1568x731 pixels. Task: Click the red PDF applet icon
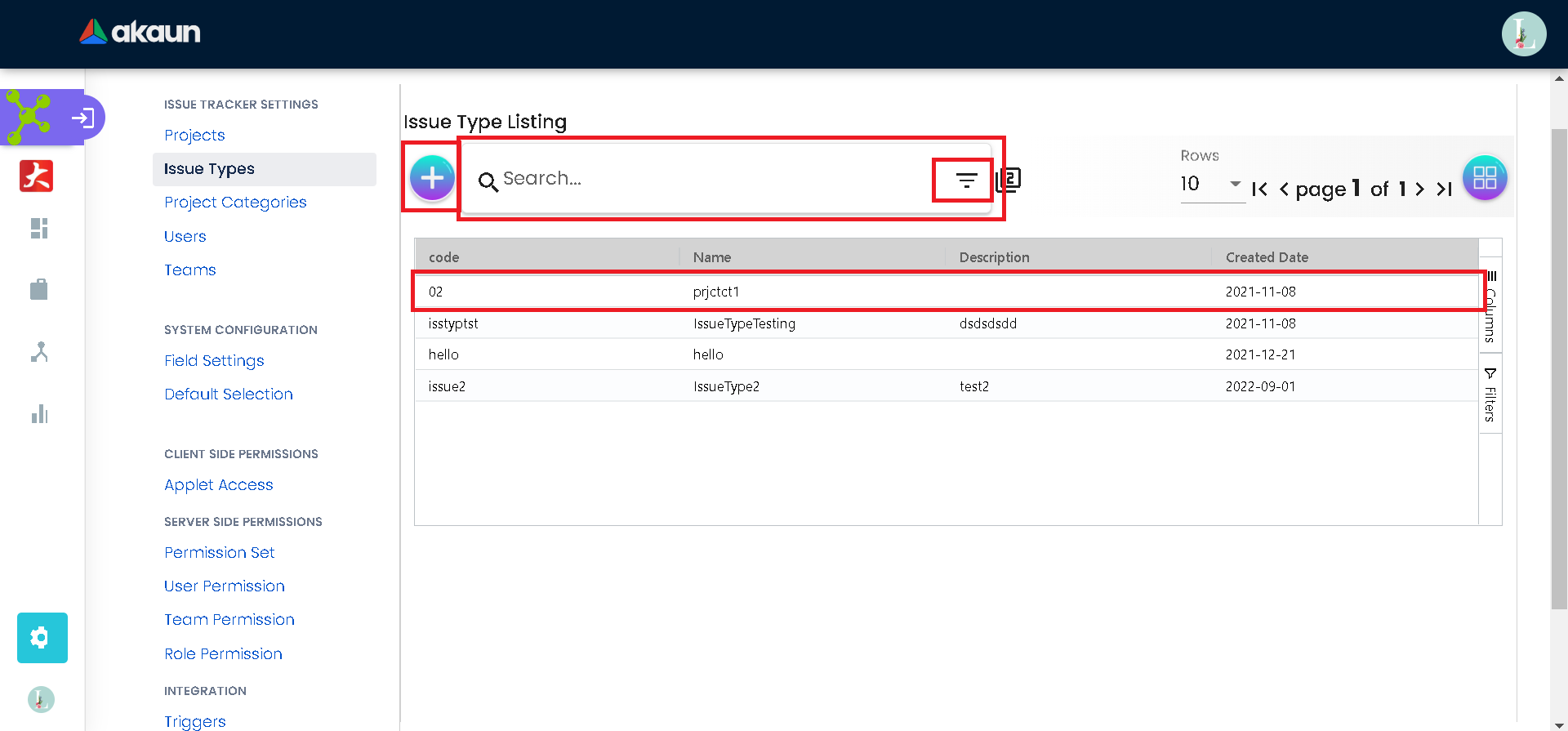[37, 176]
